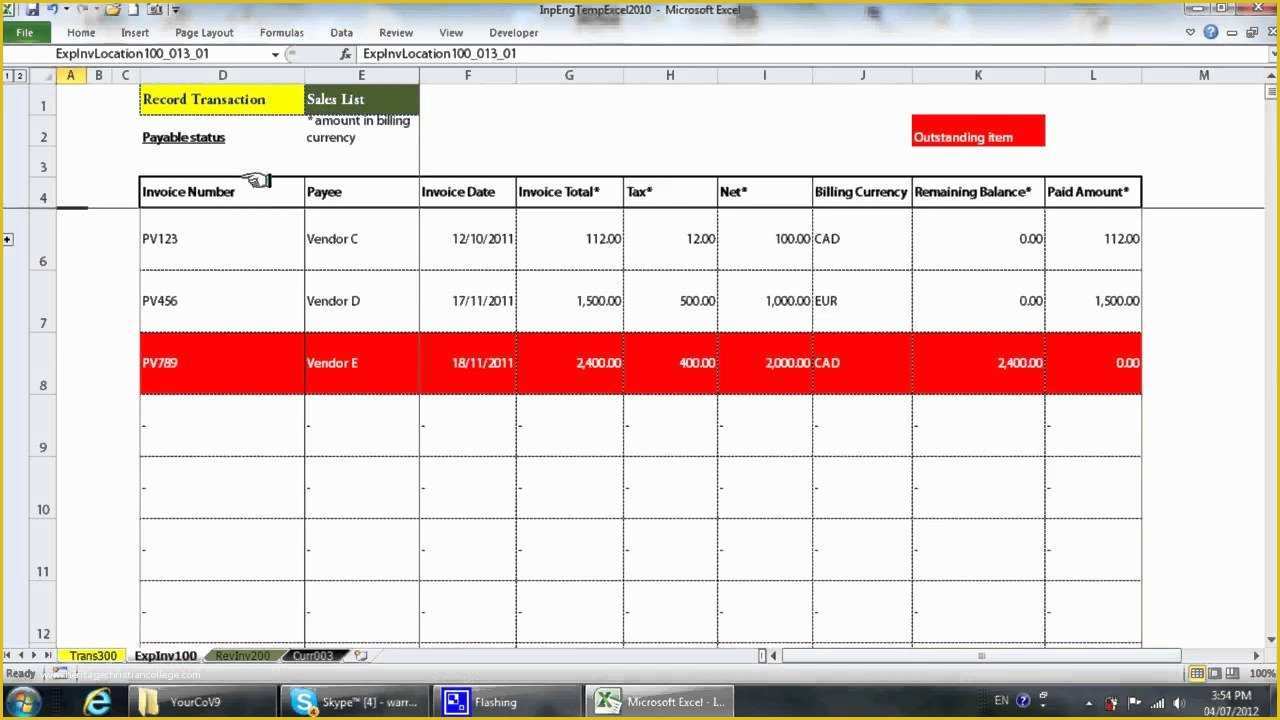Select the Vendor D payee cell
Viewport: 1280px width, 720px height.
362,301
